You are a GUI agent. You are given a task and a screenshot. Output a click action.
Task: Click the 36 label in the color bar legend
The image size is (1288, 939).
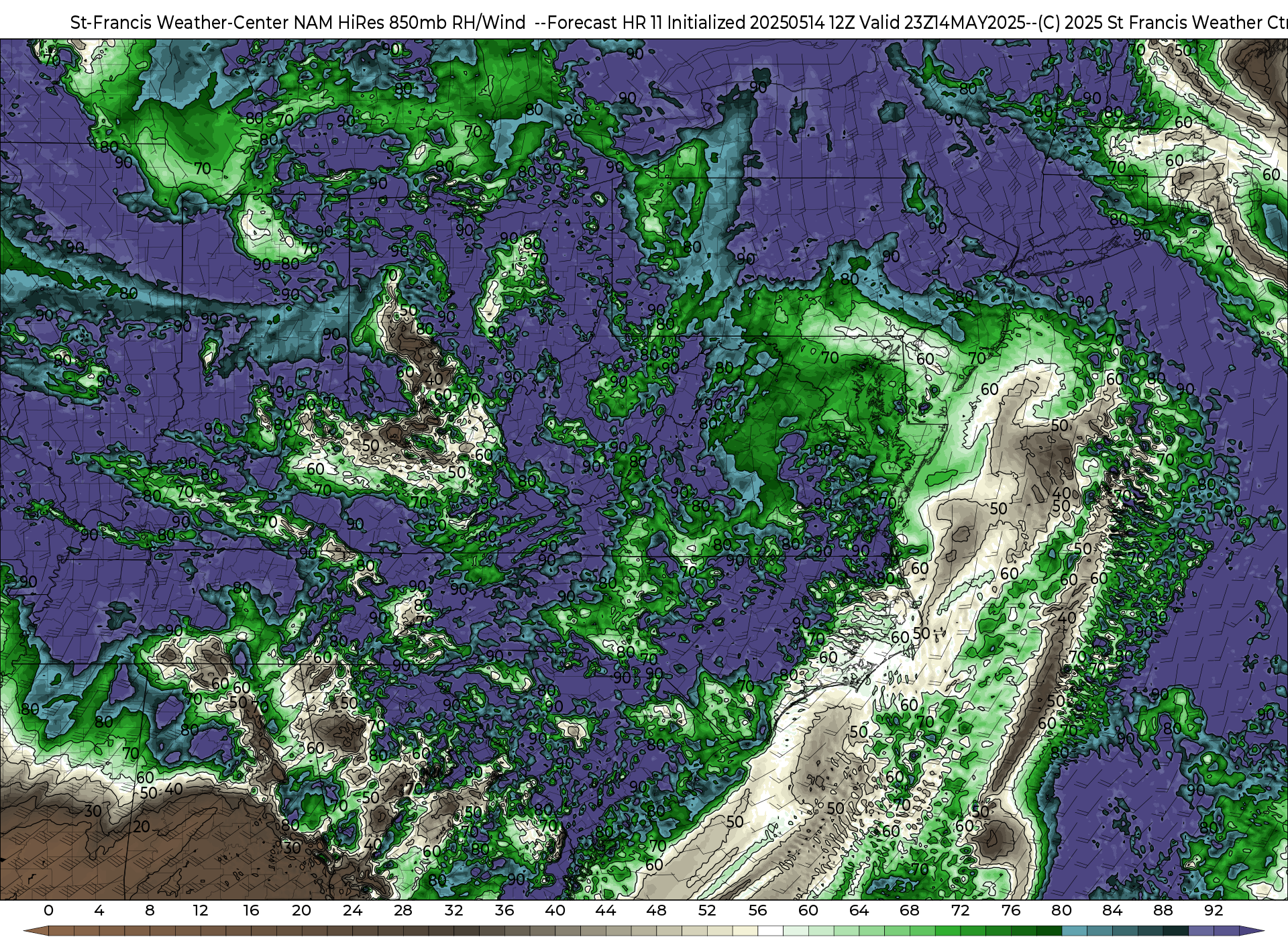pos(504,910)
